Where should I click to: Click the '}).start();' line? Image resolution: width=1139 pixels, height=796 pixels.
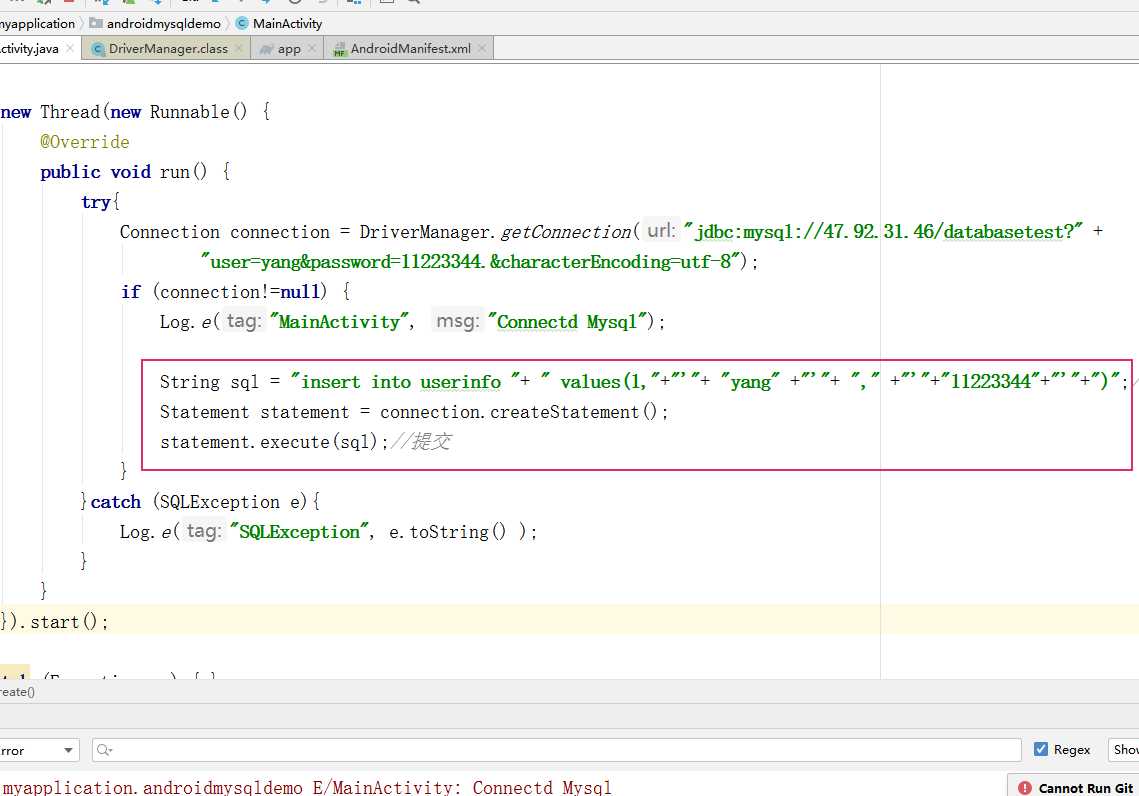[x=54, y=622]
